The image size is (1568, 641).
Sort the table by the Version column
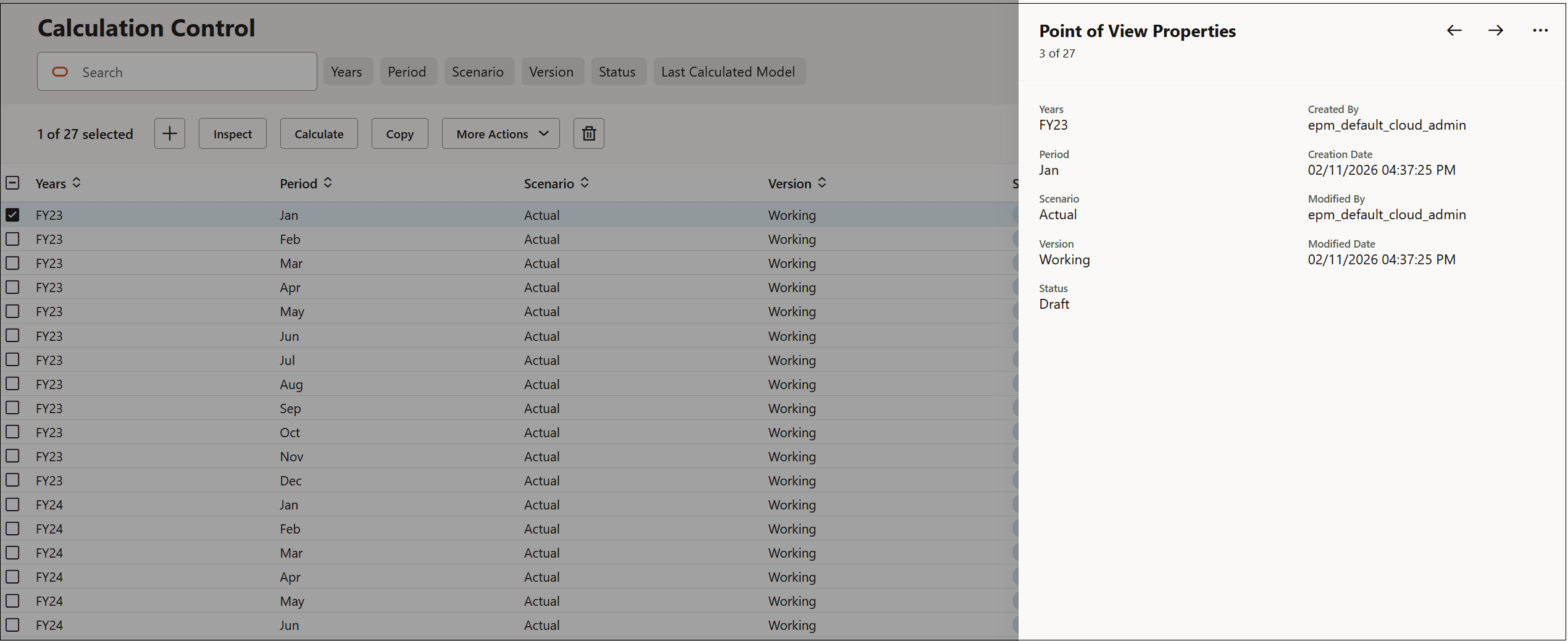point(822,183)
